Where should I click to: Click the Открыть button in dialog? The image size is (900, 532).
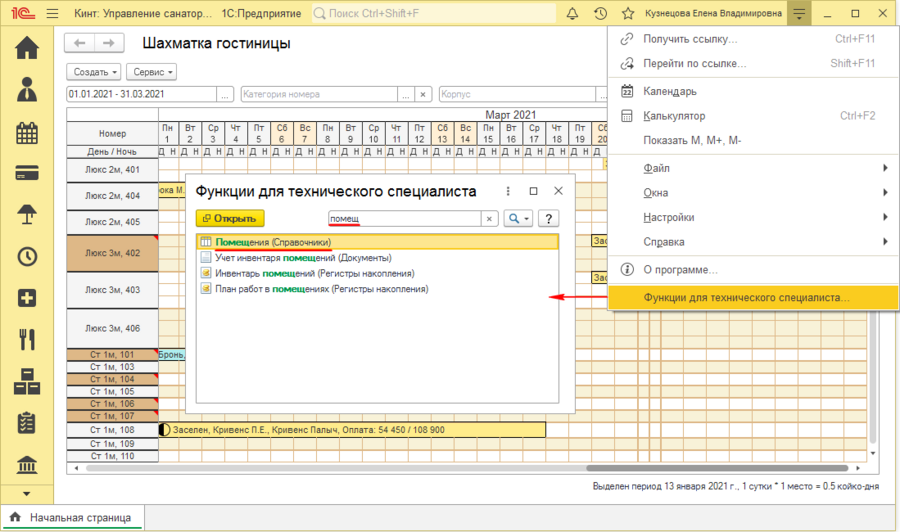[230, 219]
